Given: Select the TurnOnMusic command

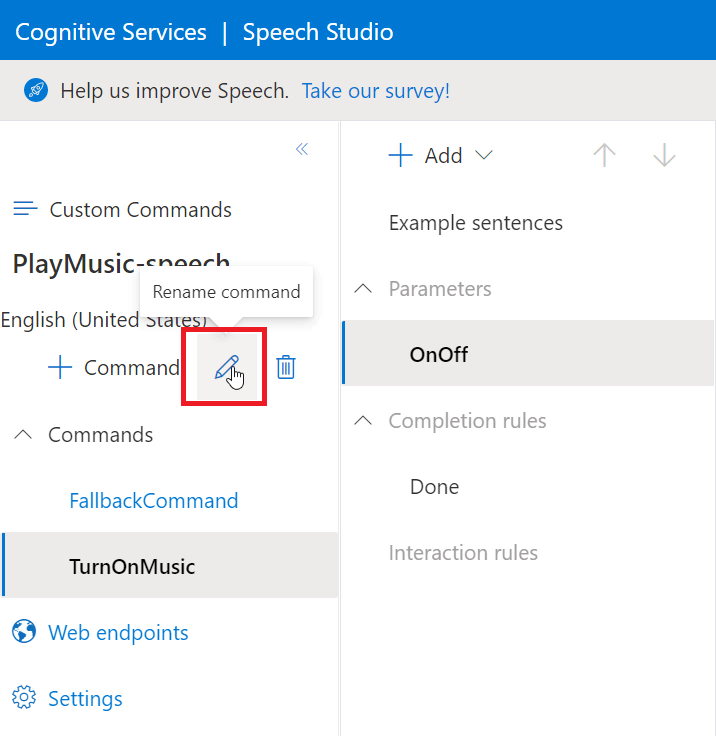Looking at the screenshot, I should [170, 565].
